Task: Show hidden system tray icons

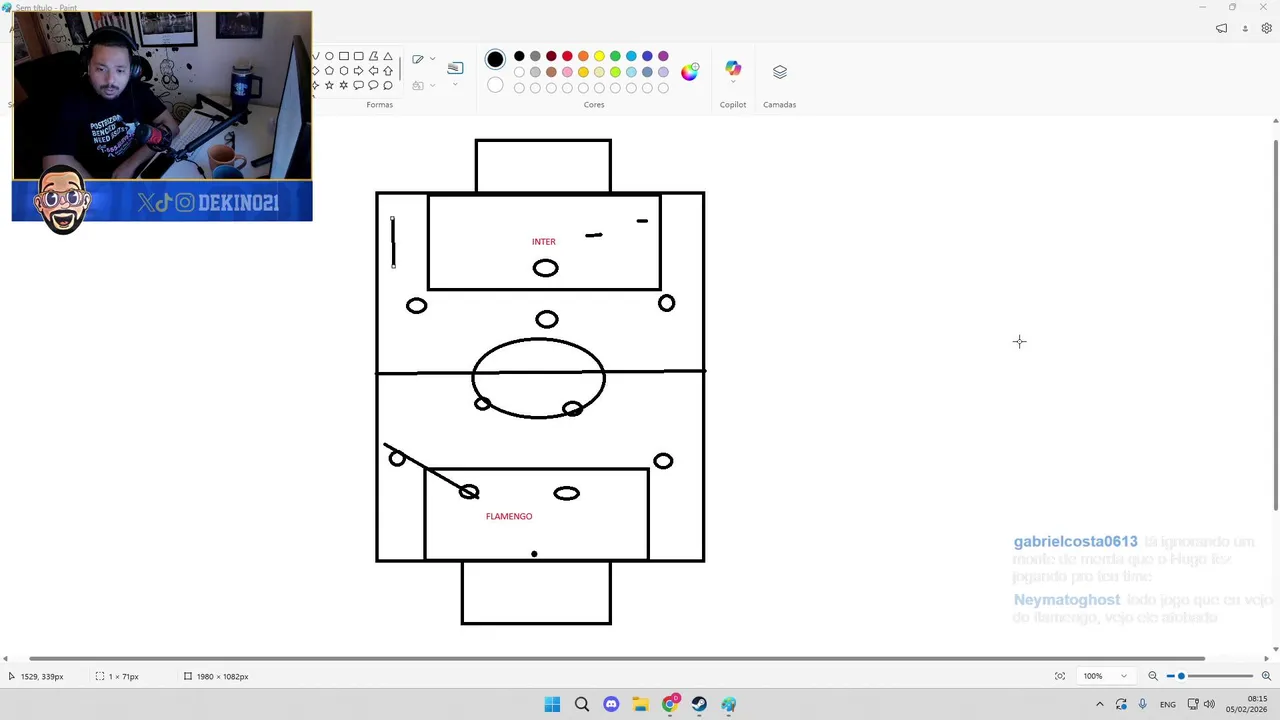Action: [1099, 705]
